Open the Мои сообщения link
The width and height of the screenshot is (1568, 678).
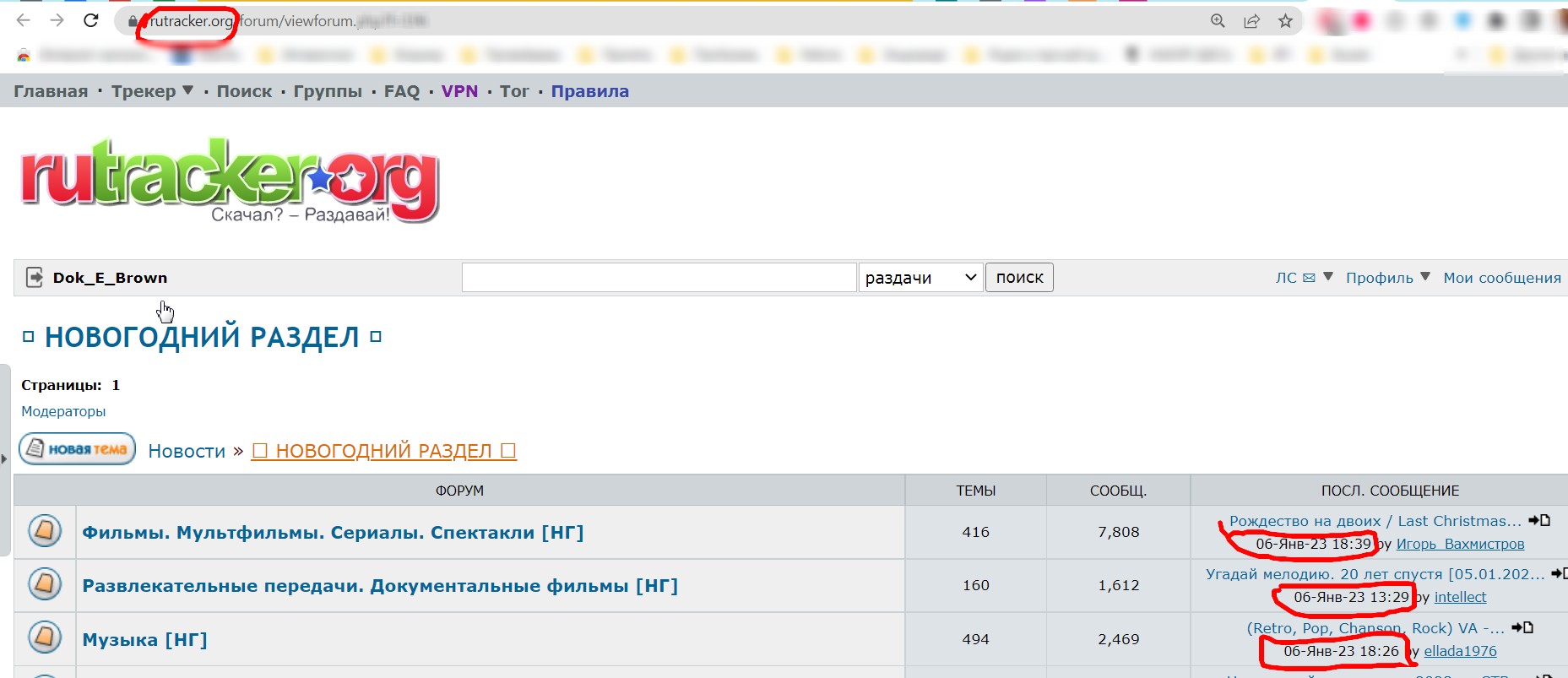1502,278
